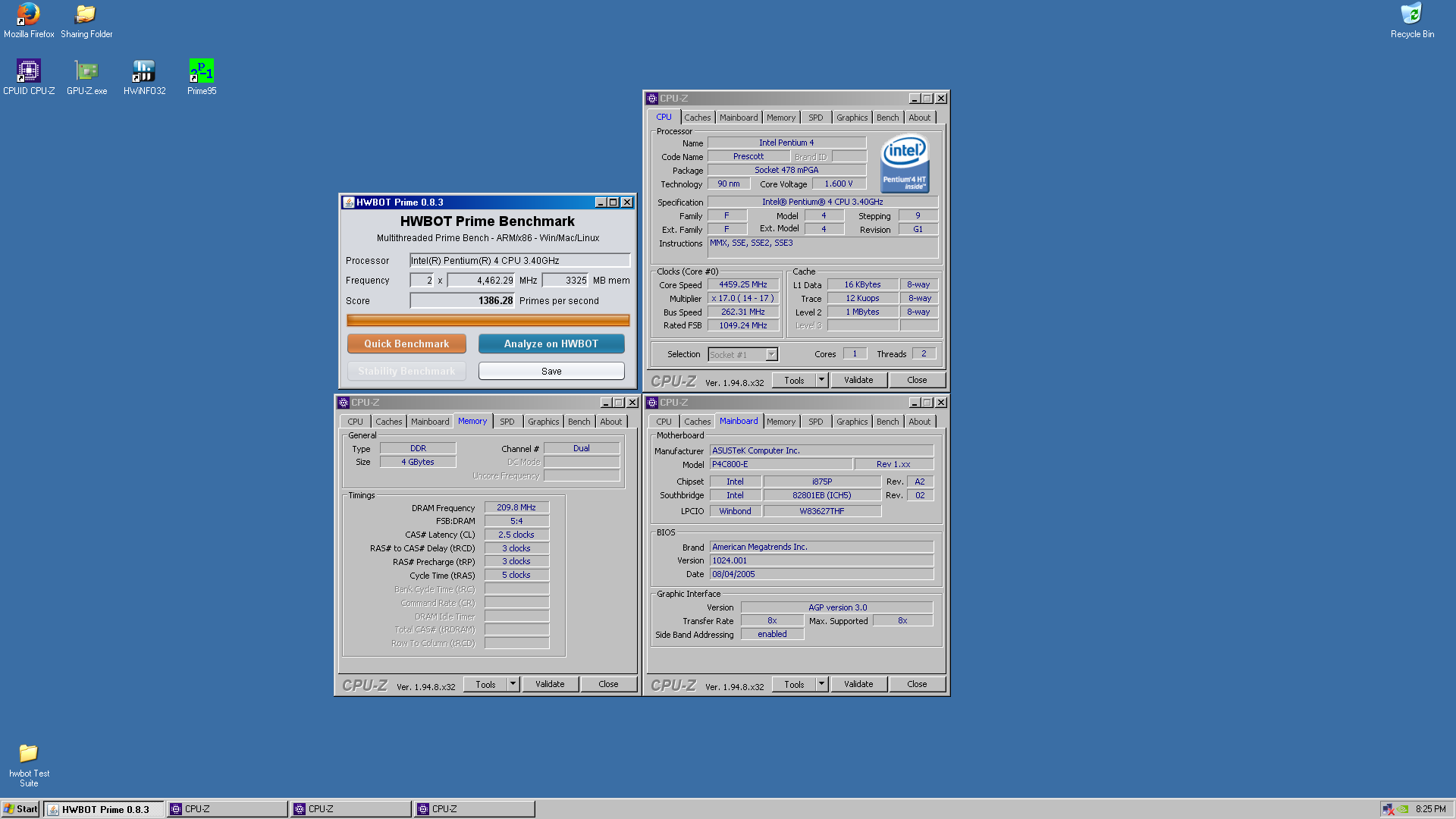
Task: Select the FSB:DRAM 5:4 ratio value
Action: click(x=516, y=521)
